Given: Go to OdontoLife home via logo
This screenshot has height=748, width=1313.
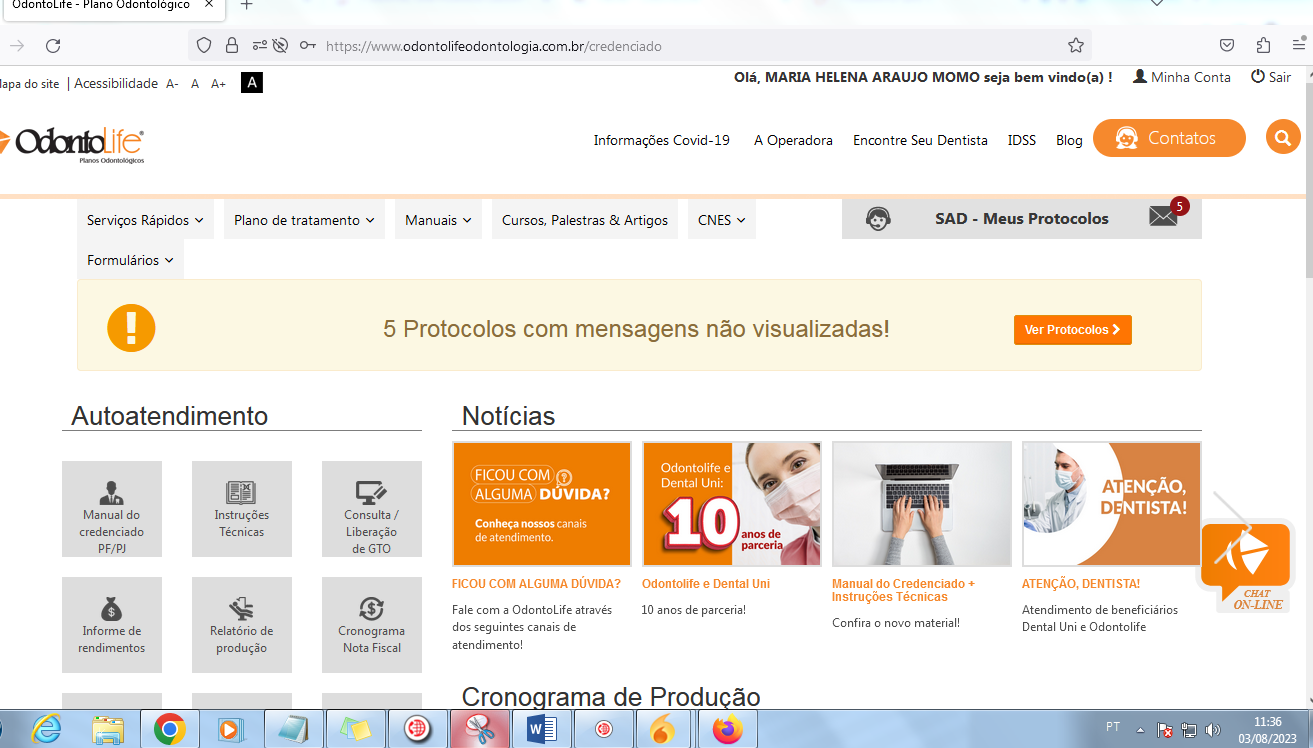Looking at the screenshot, I should [73, 145].
